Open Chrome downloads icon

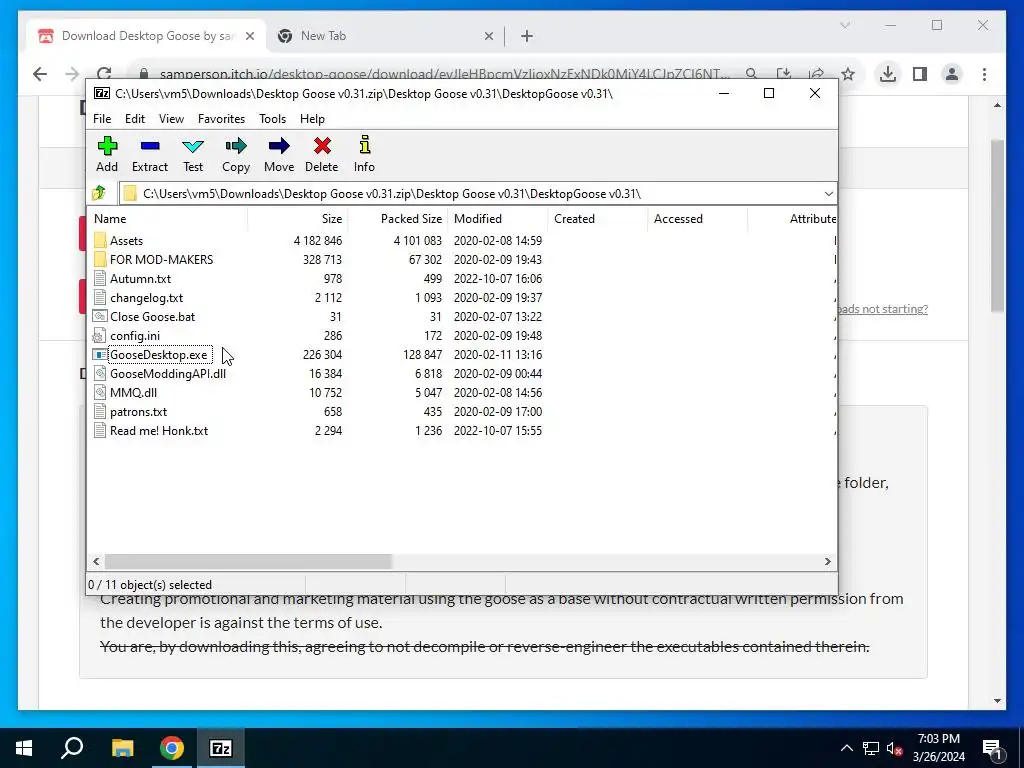coord(888,74)
